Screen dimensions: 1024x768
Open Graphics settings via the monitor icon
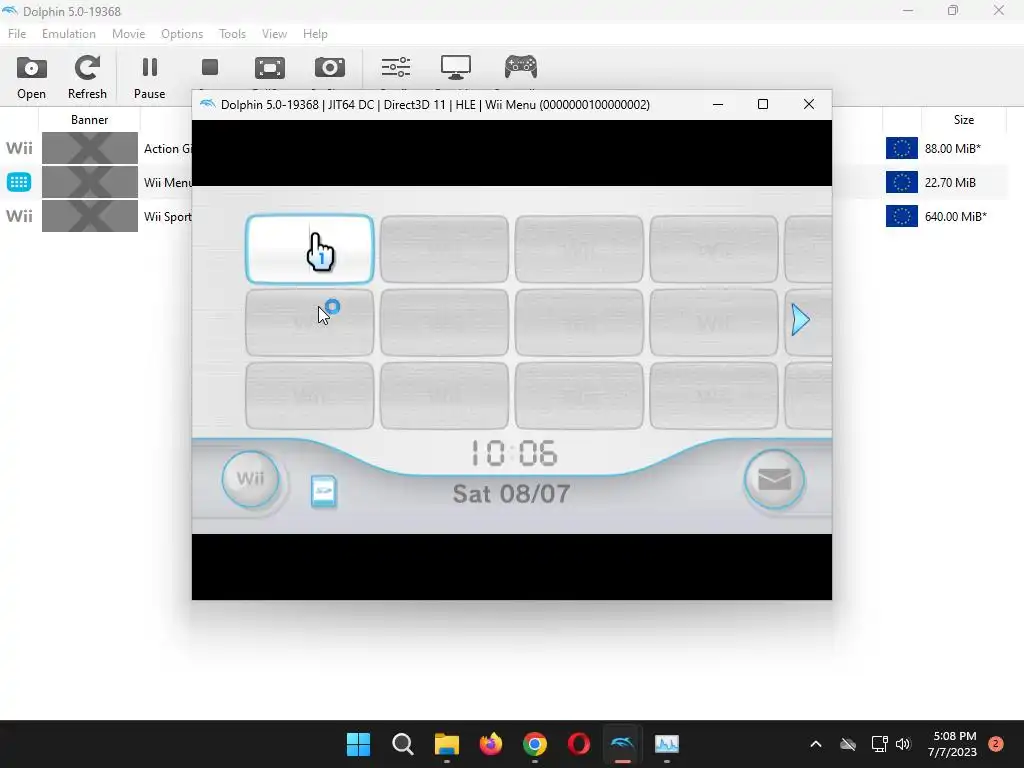pos(456,67)
